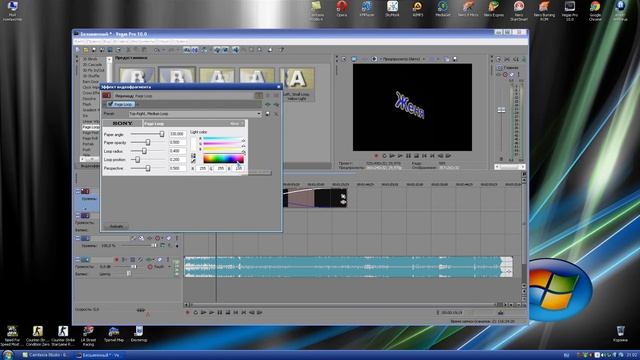
Task: Click the timeline horizontal scrollbar
Action: click(x=344, y=304)
